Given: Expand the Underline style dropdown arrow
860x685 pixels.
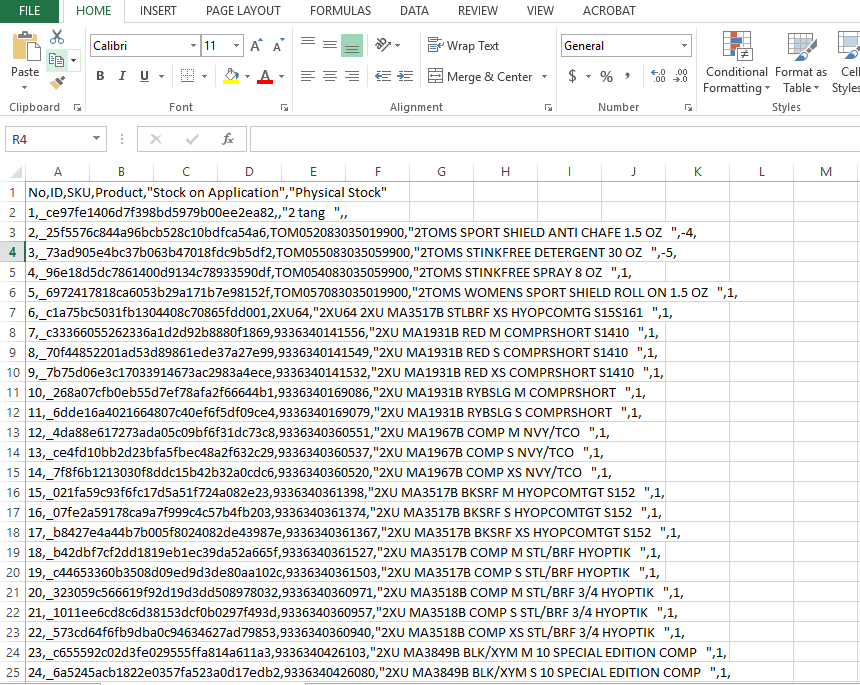Looking at the screenshot, I should tap(161, 76).
